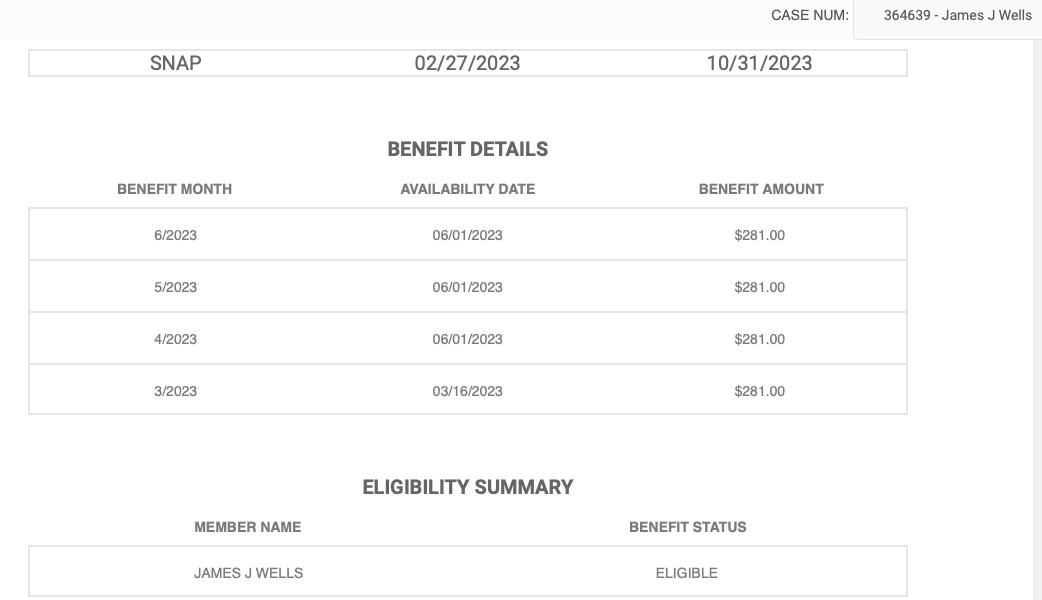Select the 4/2023 benefit month row
Viewport: 1042px width, 600px height.
coord(468,338)
